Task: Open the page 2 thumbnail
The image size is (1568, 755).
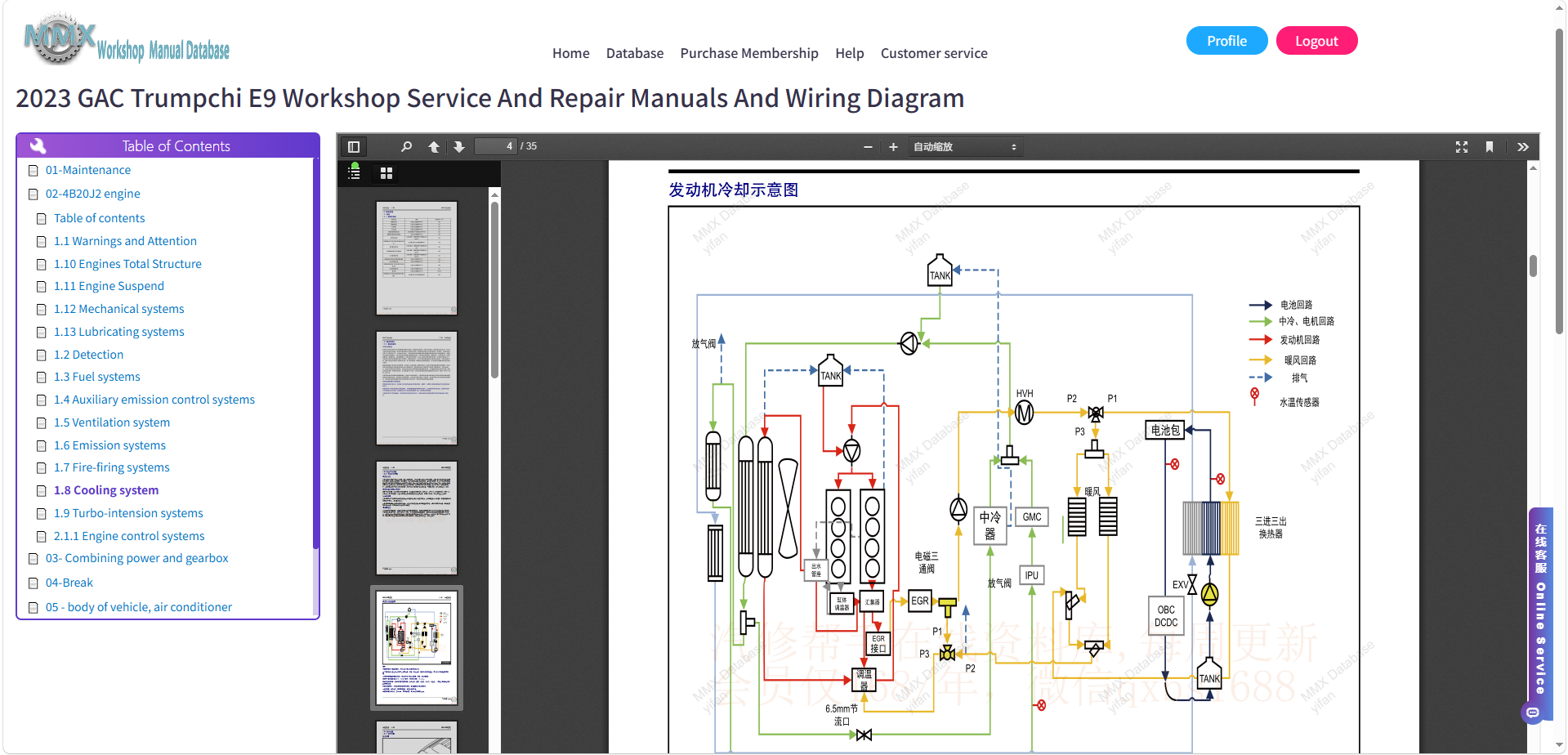Action: [417, 388]
